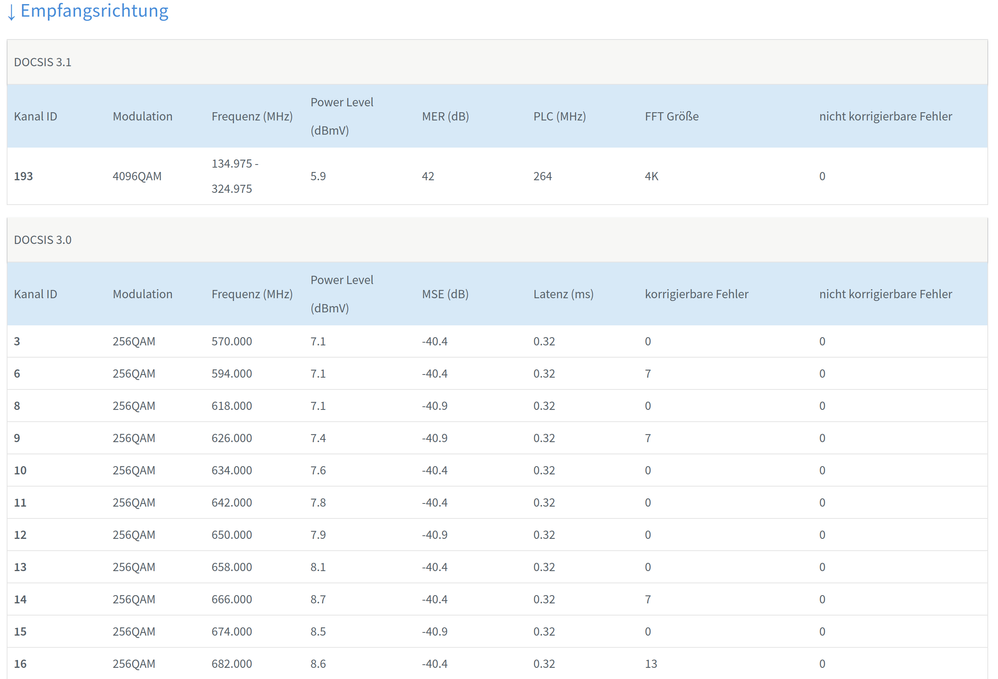Viewport: 998px width, 679px height.
Task: Select correctable error count 13
Action: tap(651, 664)
